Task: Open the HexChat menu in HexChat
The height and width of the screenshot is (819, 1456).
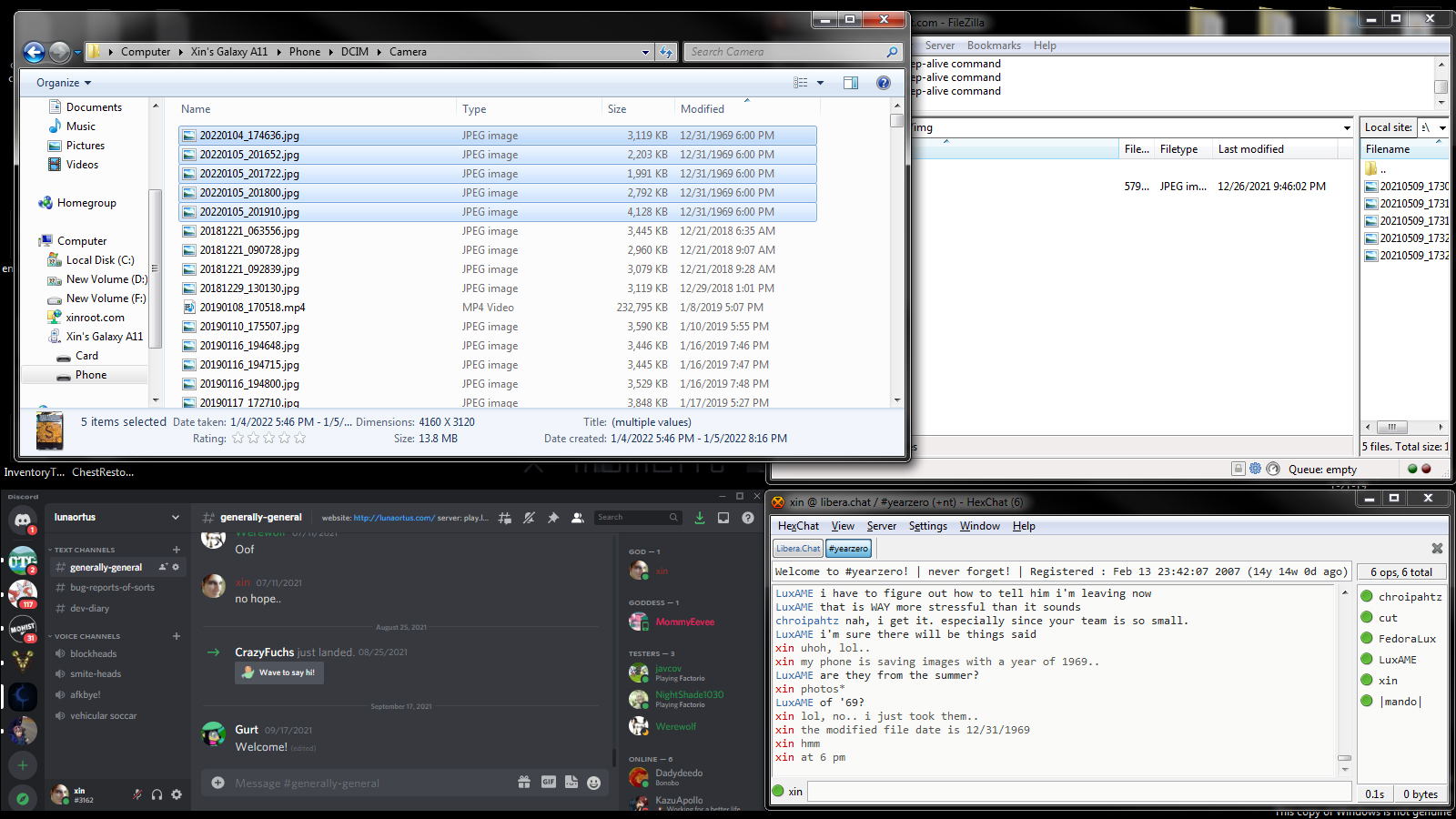Action: (798, 526)
